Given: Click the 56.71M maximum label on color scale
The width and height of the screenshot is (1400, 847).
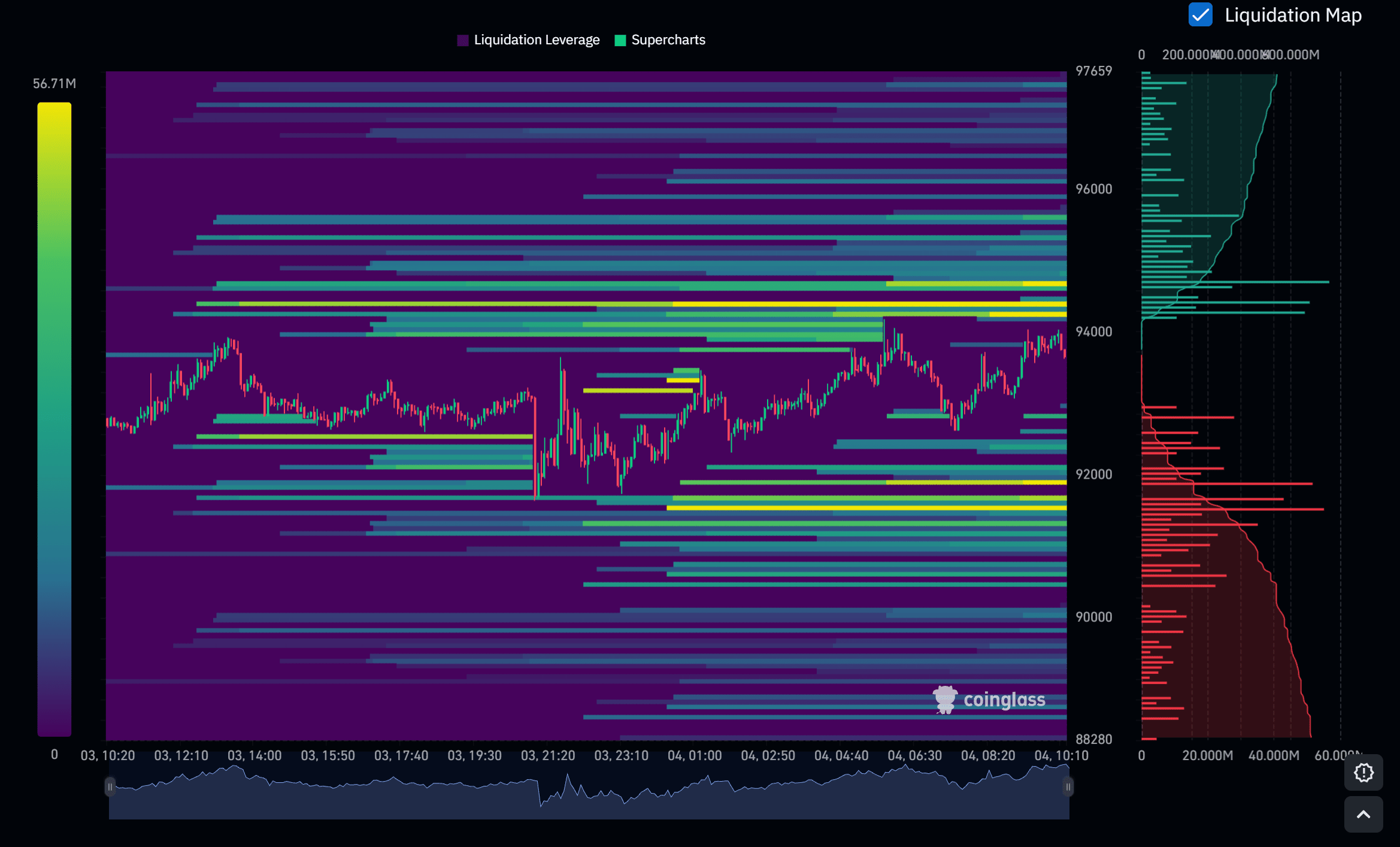Looking at the screenshot, I should (x=54, y=83).
